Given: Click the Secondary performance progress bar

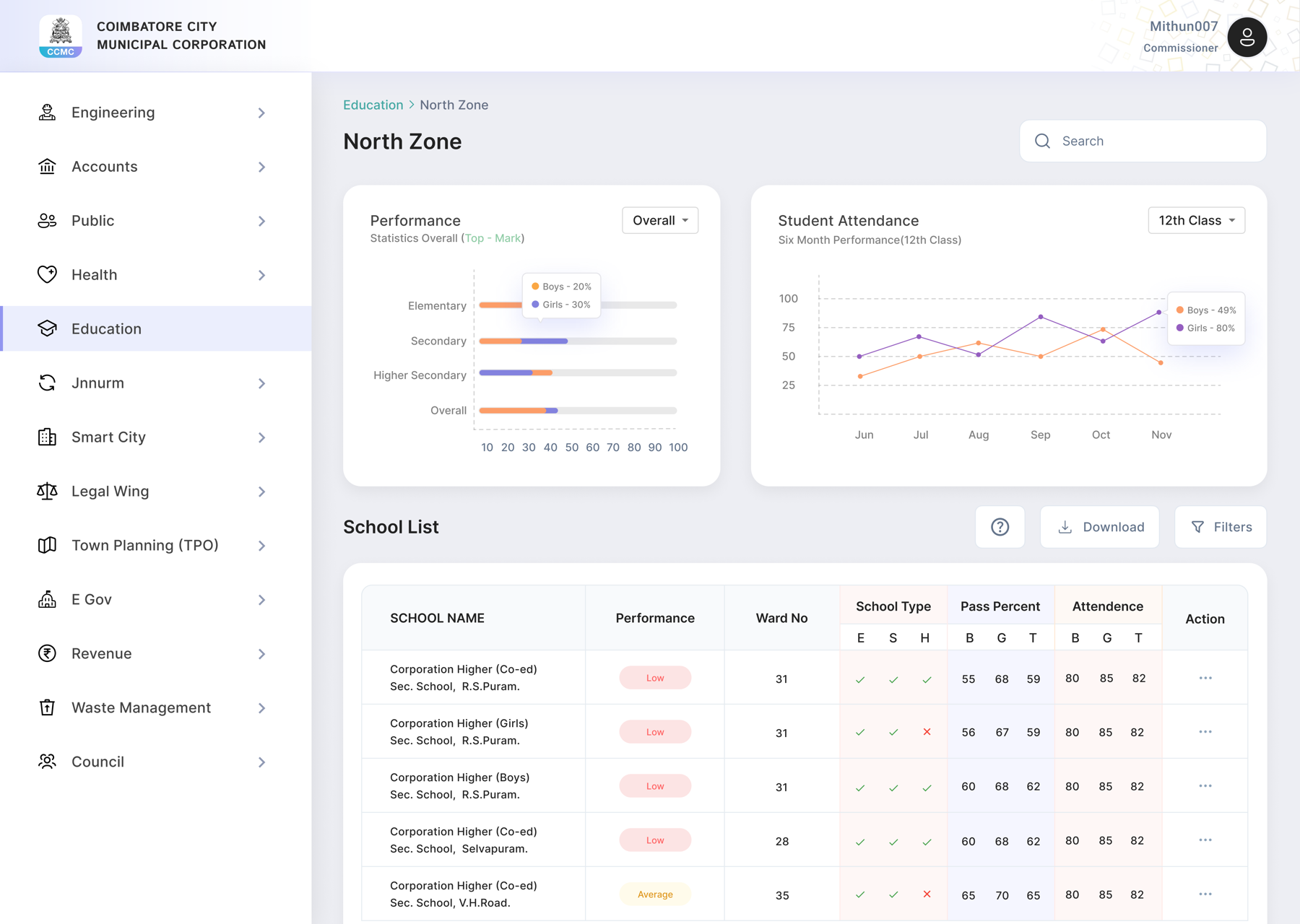Looking at the screenshot, I should [578, 341].
